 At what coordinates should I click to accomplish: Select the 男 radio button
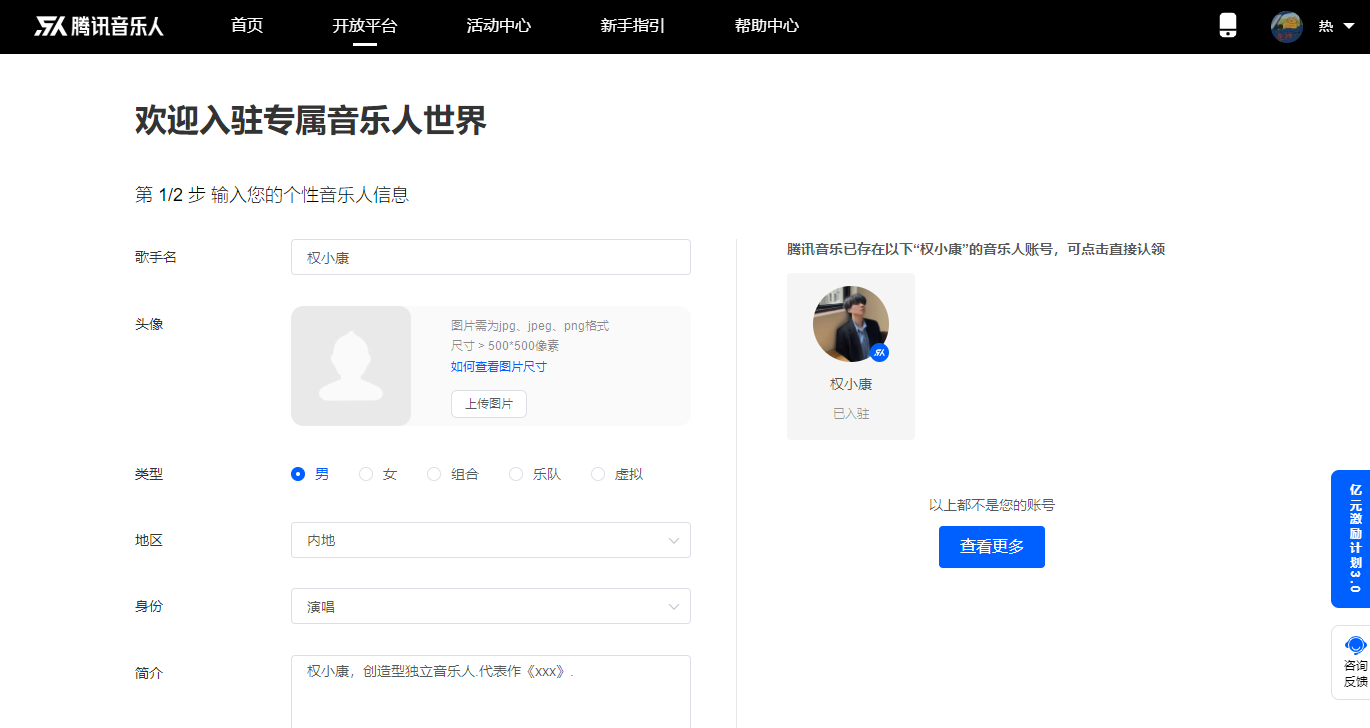[298, 474]
